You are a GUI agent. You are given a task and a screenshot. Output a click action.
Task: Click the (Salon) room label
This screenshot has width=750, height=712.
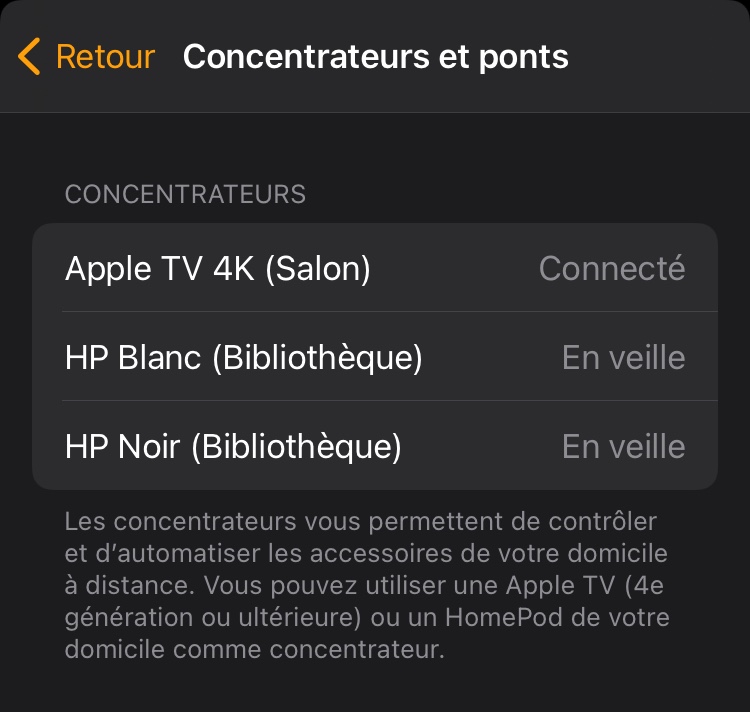coord(318,268)
